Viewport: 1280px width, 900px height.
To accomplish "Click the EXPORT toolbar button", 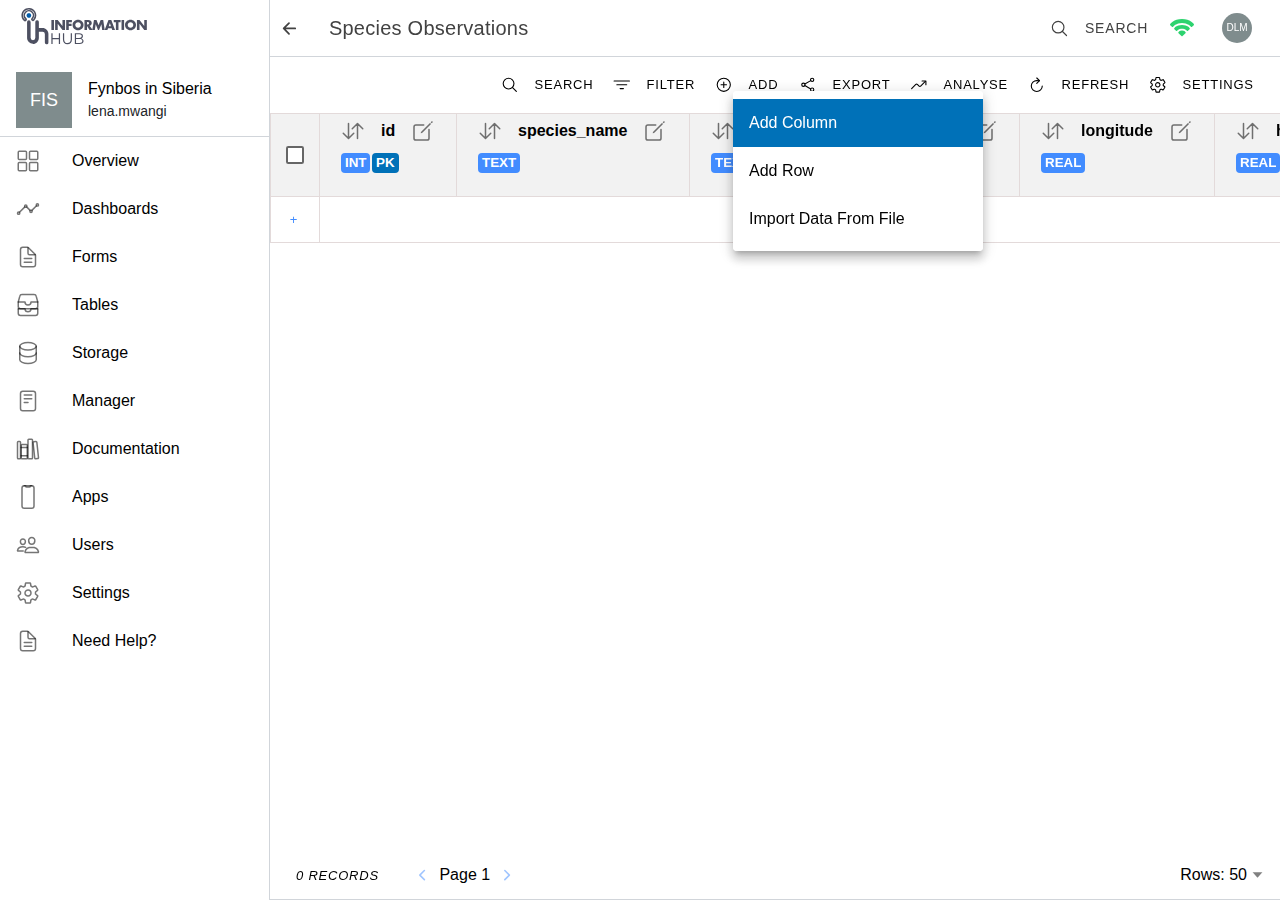I will (845, 85).
